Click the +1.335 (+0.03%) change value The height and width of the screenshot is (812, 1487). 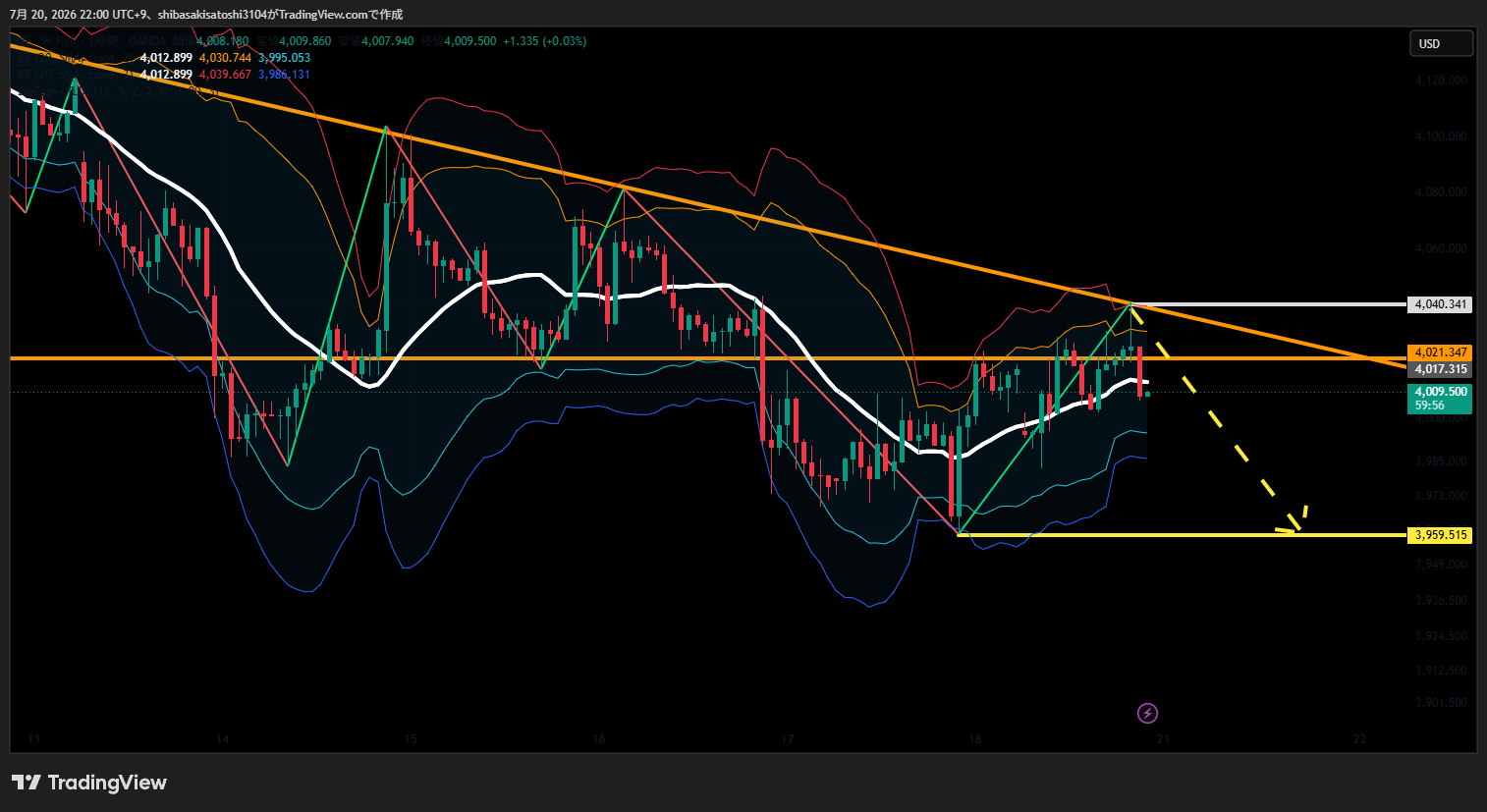[544, 41]
